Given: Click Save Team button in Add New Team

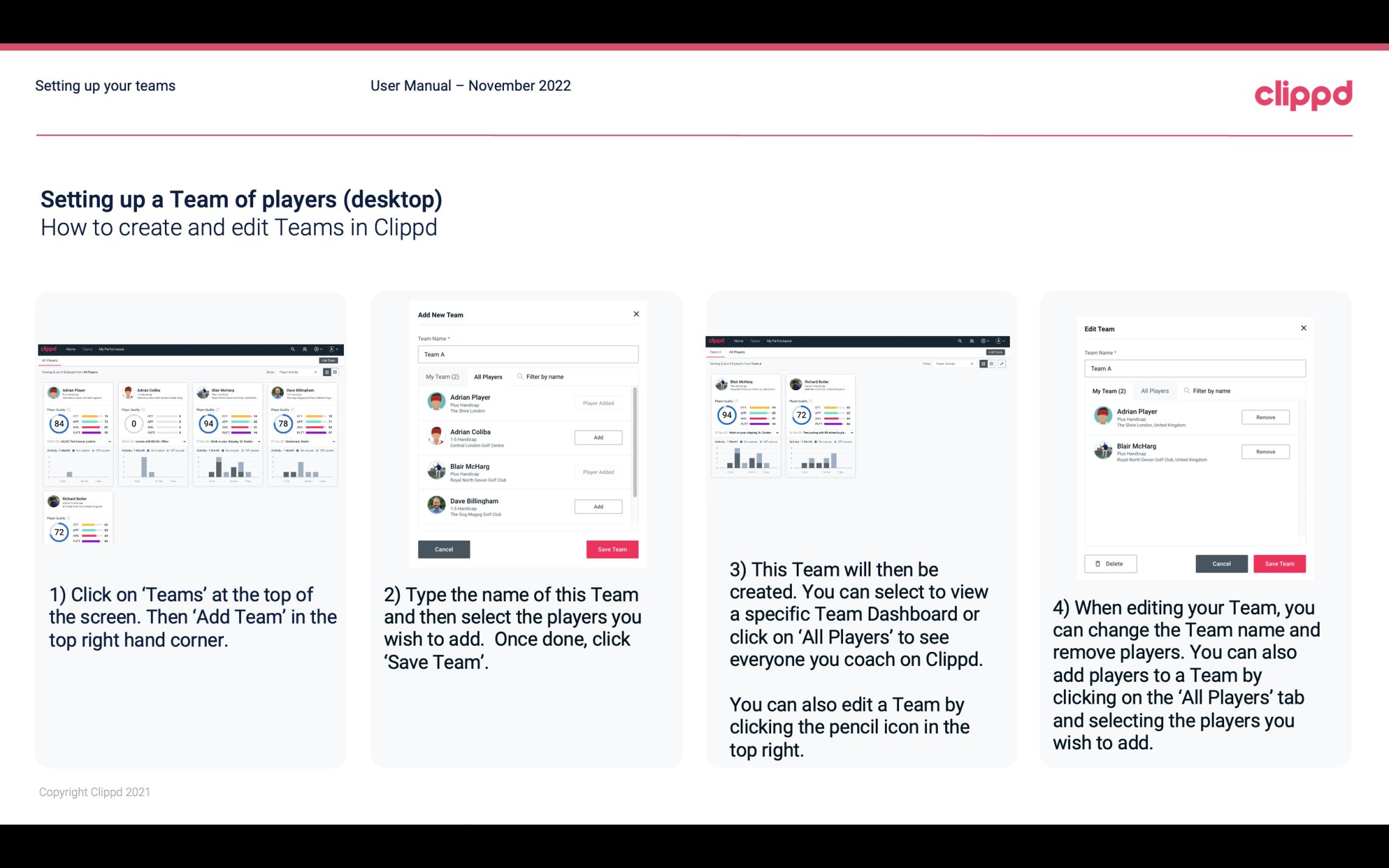Looking at the screenshot, I should tap(611, 548).
